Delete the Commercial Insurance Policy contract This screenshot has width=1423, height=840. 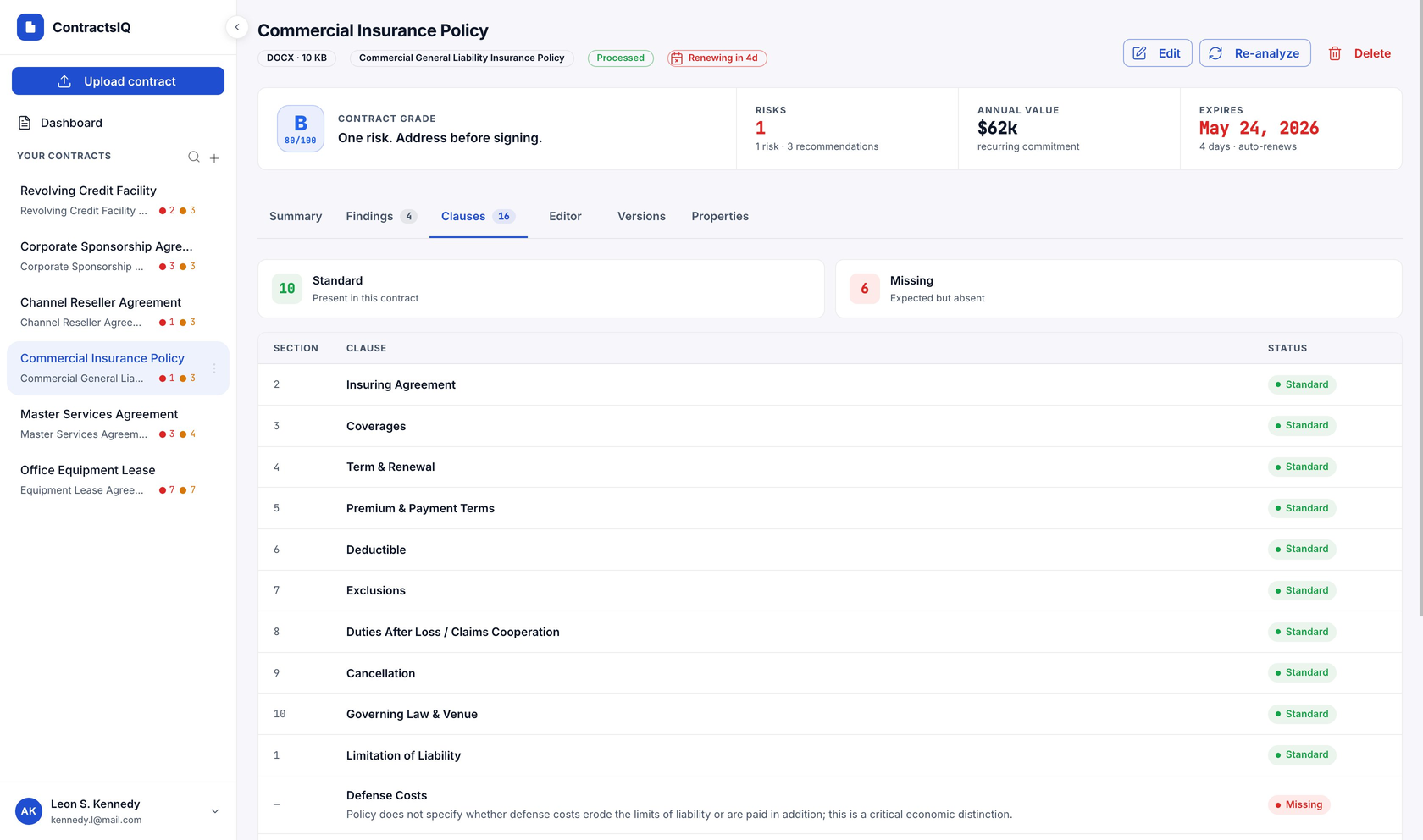[x=1359, y=53]
